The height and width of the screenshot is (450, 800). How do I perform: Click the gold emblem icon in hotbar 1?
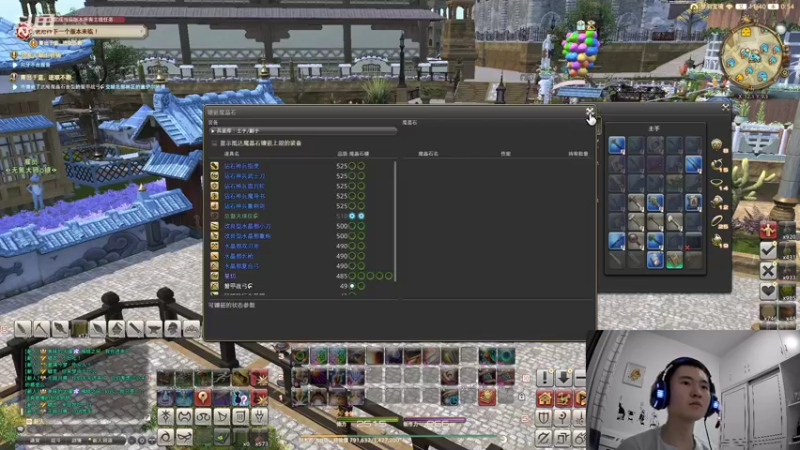click(487, 396)
